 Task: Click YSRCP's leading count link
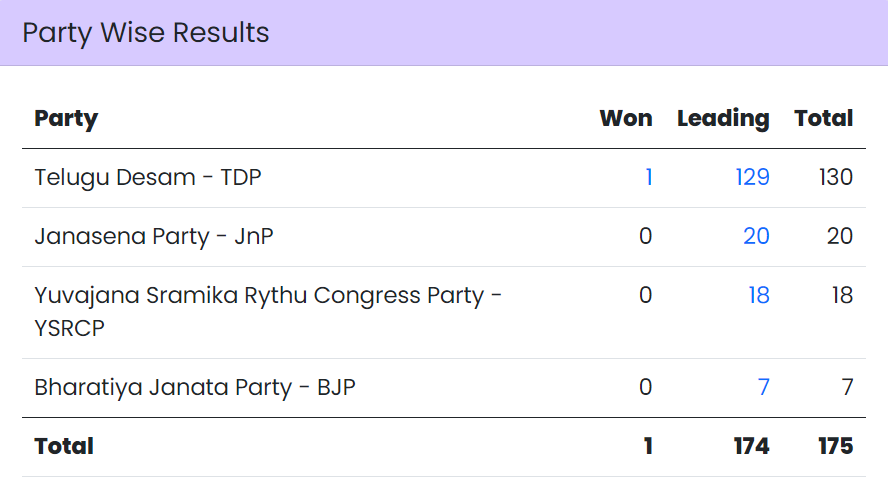tap(759, 296)
